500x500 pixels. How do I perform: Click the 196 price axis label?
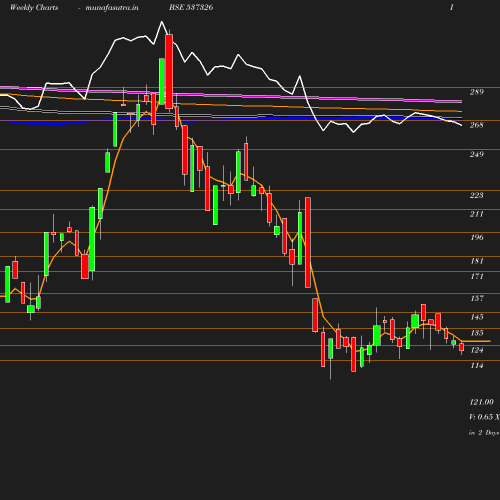(x=477, y=237)
